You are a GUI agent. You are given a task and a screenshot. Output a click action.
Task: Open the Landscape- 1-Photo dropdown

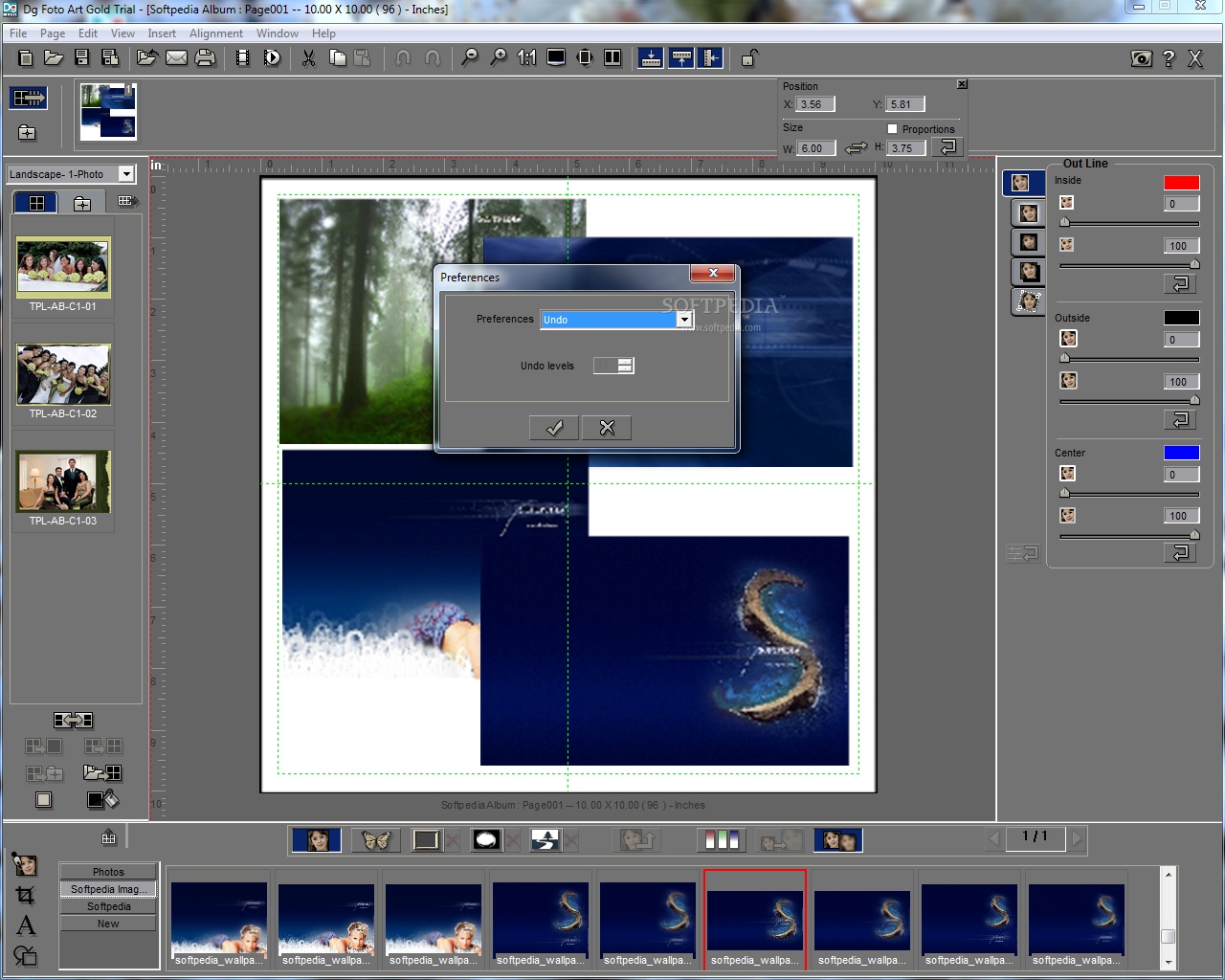point(125,174)
